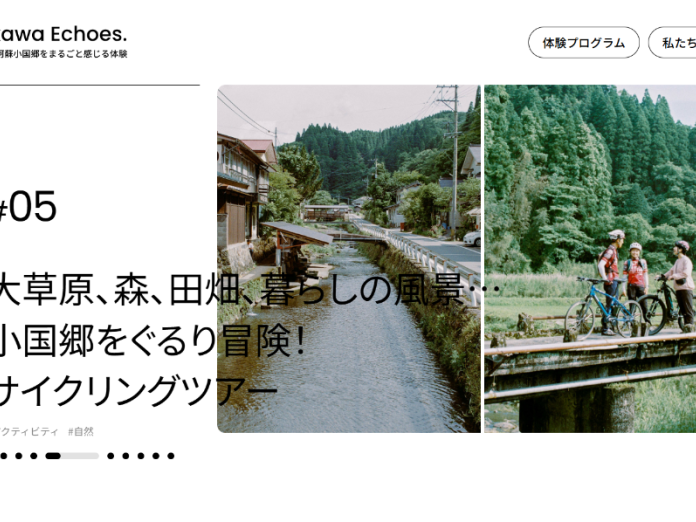Go to second dot right of progress bar
This screenshot has height=522, width=696.
[x=126, y=456]
